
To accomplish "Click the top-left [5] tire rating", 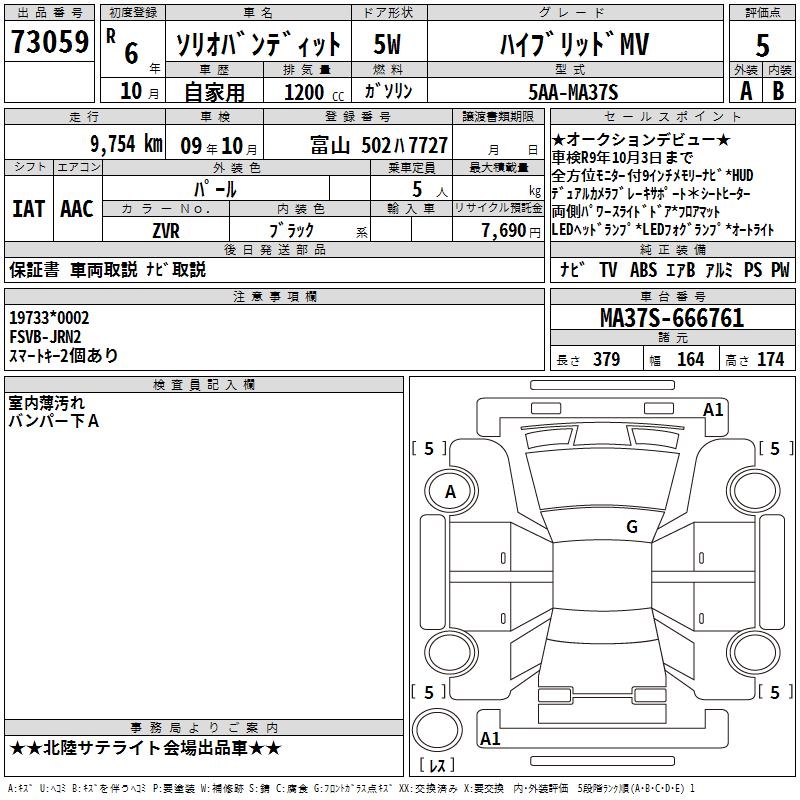I will coord(429,449).
